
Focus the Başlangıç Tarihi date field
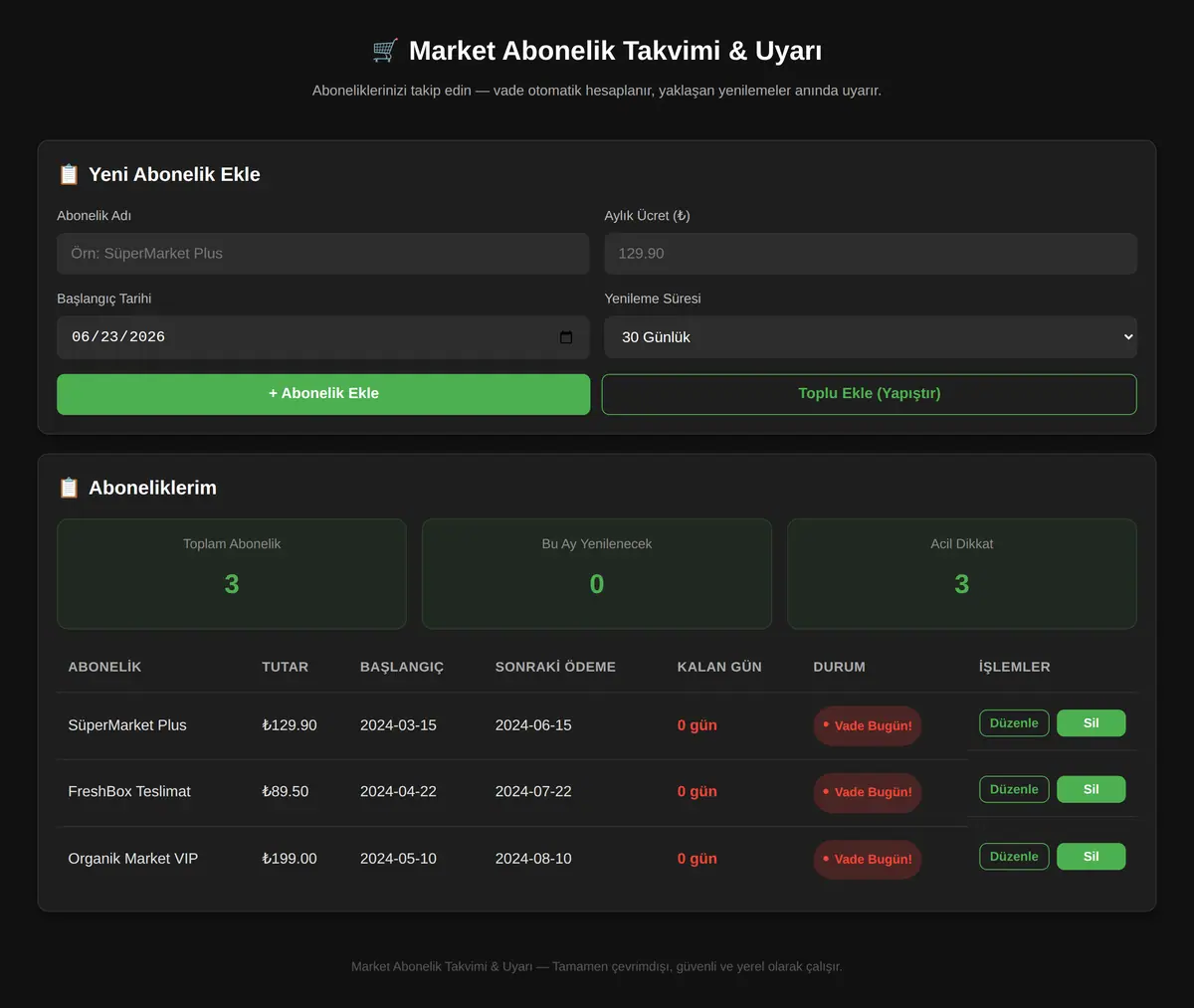click(x=323, y=337)
